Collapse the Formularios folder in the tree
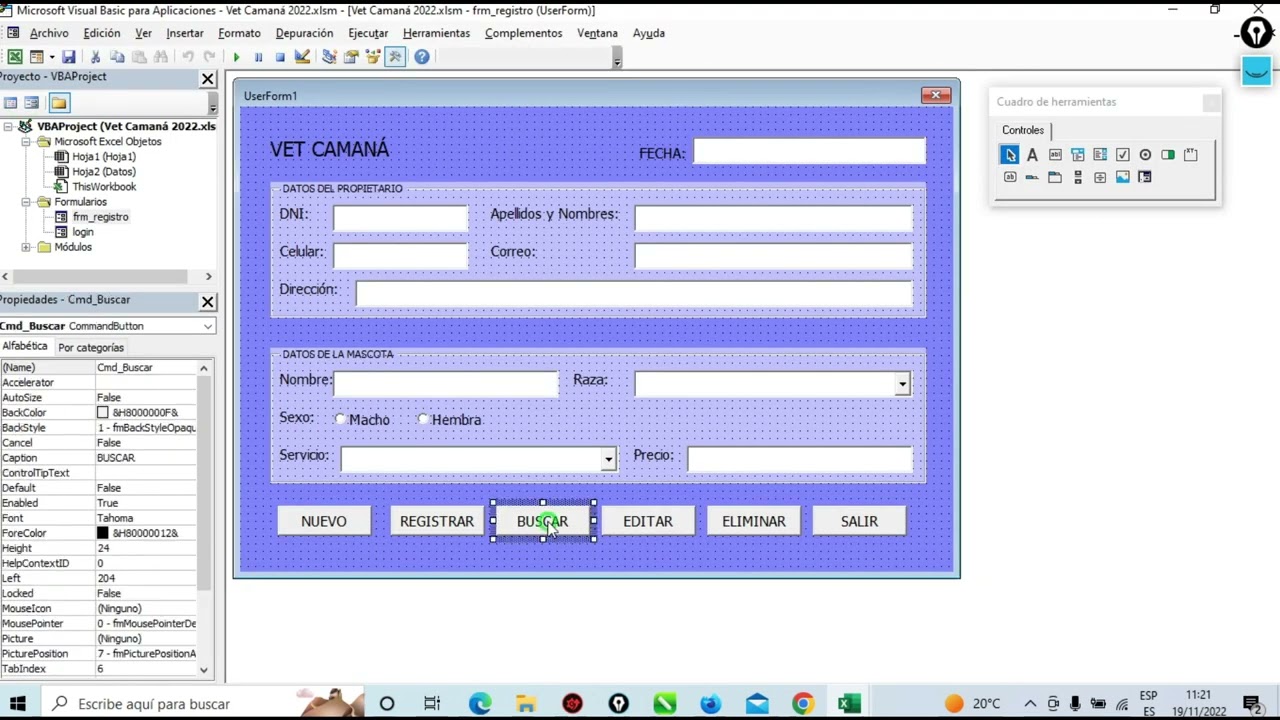 [x=27, y=202]
